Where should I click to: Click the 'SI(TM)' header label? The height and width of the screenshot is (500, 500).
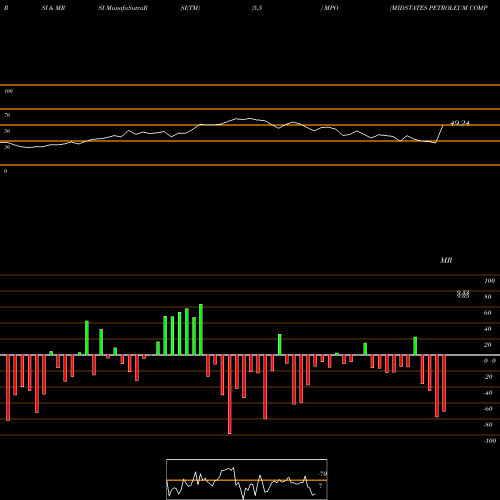[190, 8]
